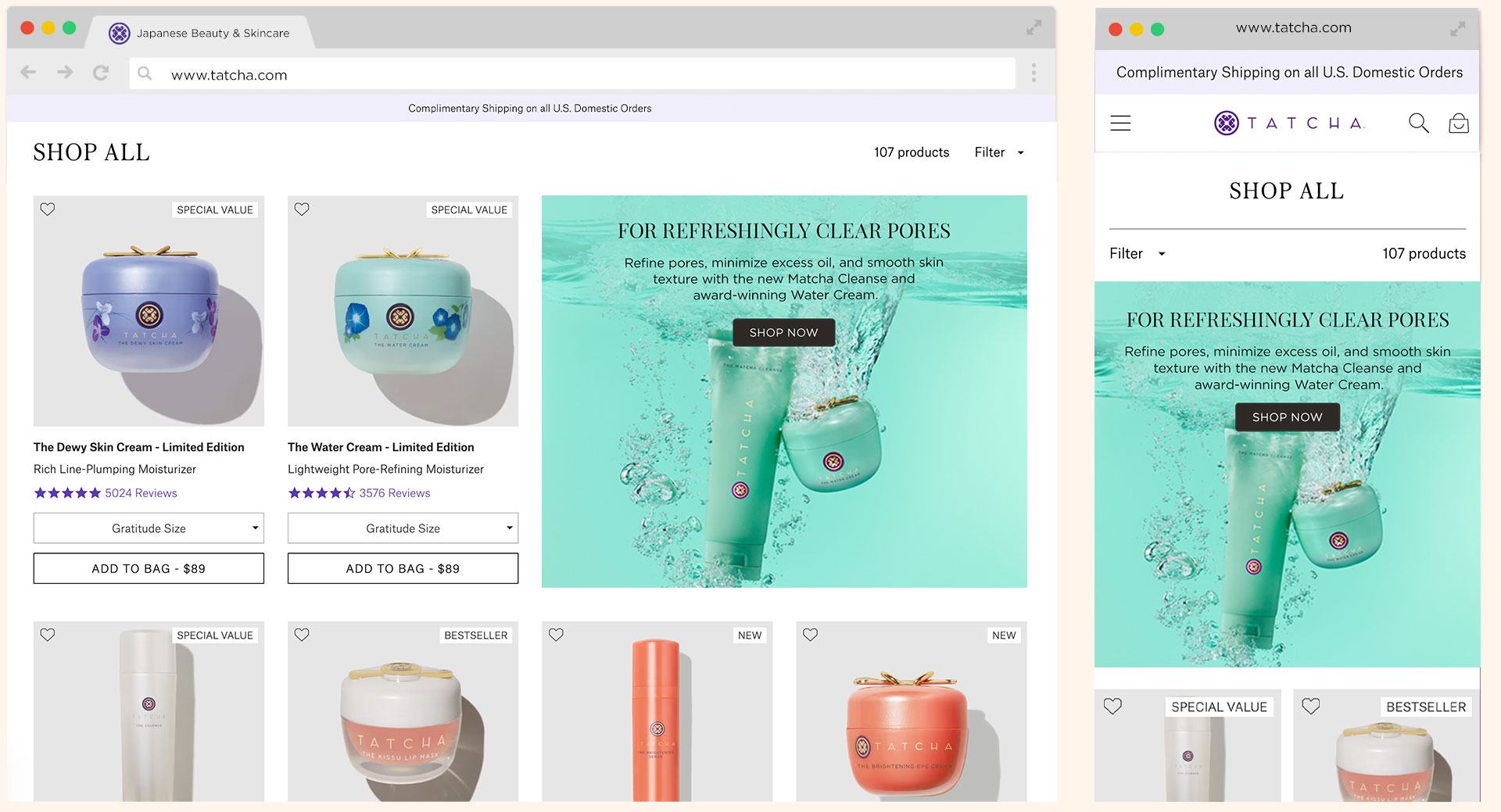Screen dimensions: 1501x812
Task: Click the five-star rating for Dewy Skin Cream
Action: click(x=67, y=493)
